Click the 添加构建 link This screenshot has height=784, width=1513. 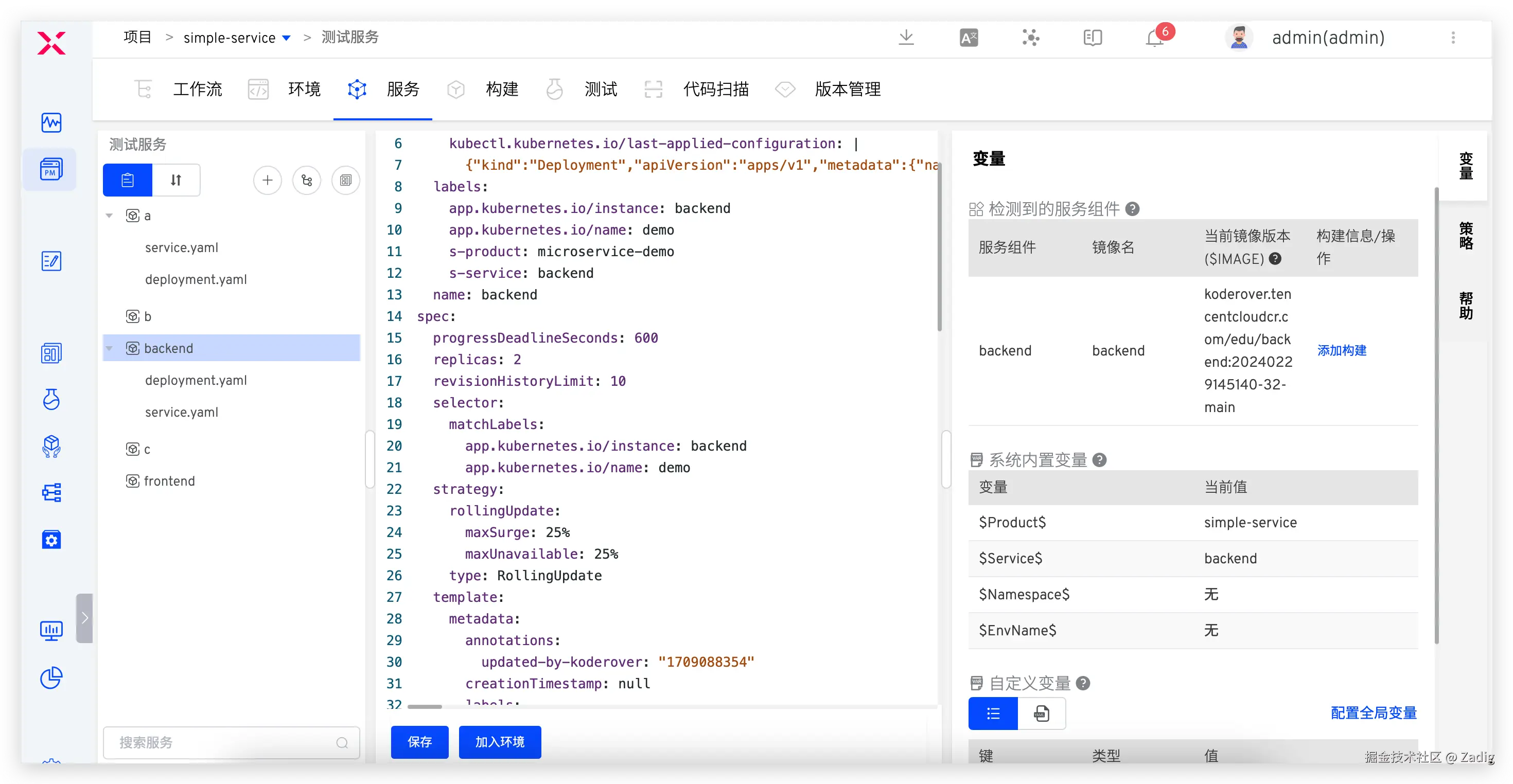(x=1342, y=351)
